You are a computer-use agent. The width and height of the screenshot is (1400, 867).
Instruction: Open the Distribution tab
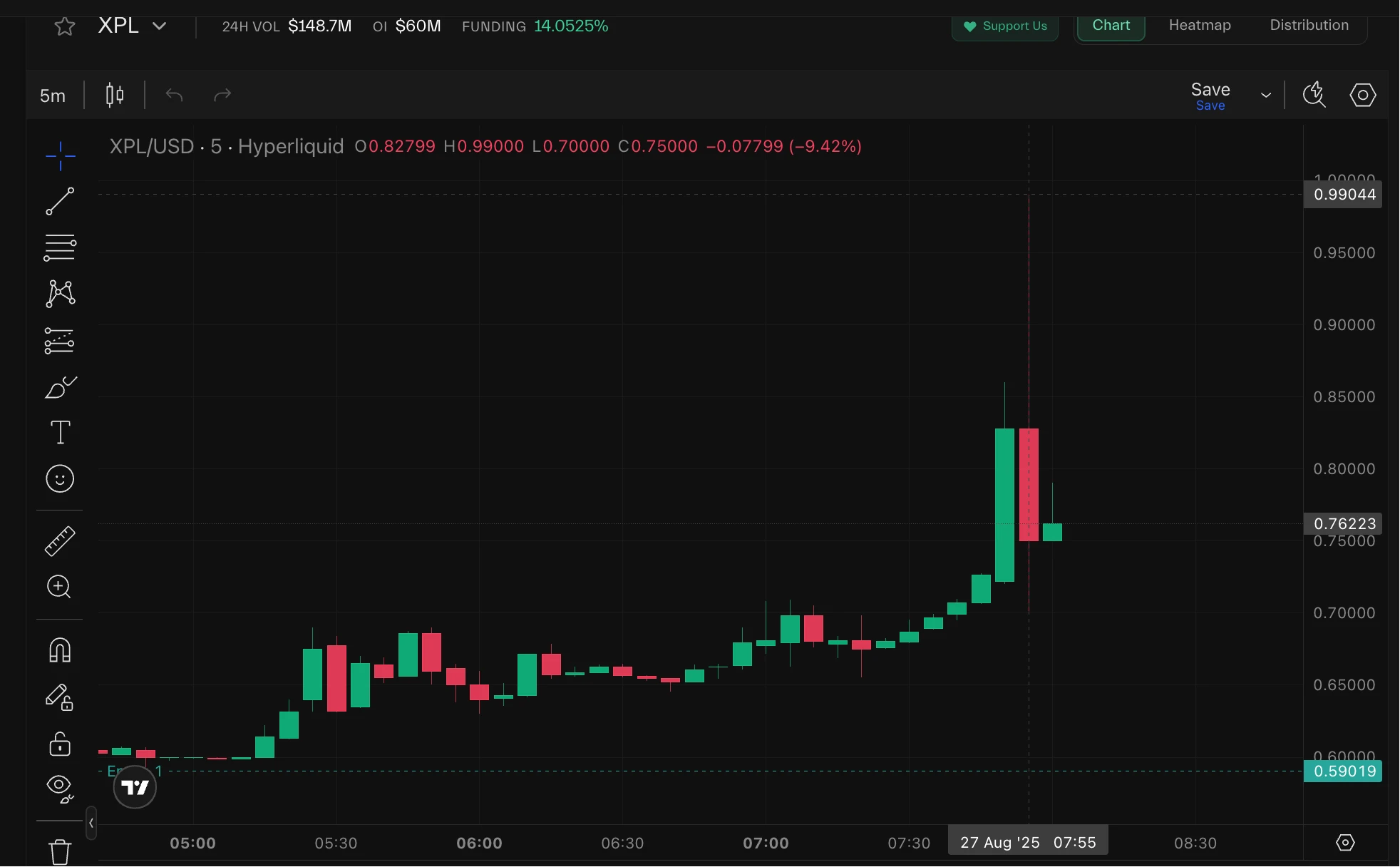pyautogui.click(x=1309, y=25)
